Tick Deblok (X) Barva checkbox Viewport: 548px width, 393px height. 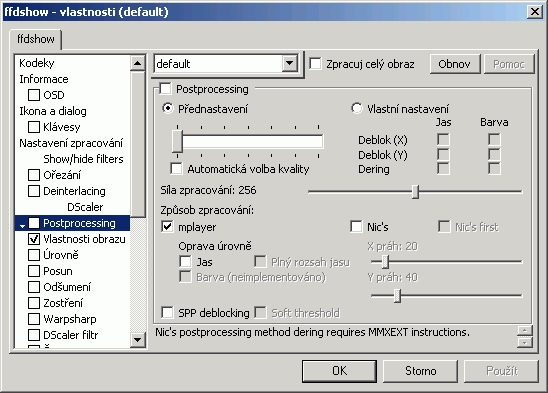click(x=494, y=140)
